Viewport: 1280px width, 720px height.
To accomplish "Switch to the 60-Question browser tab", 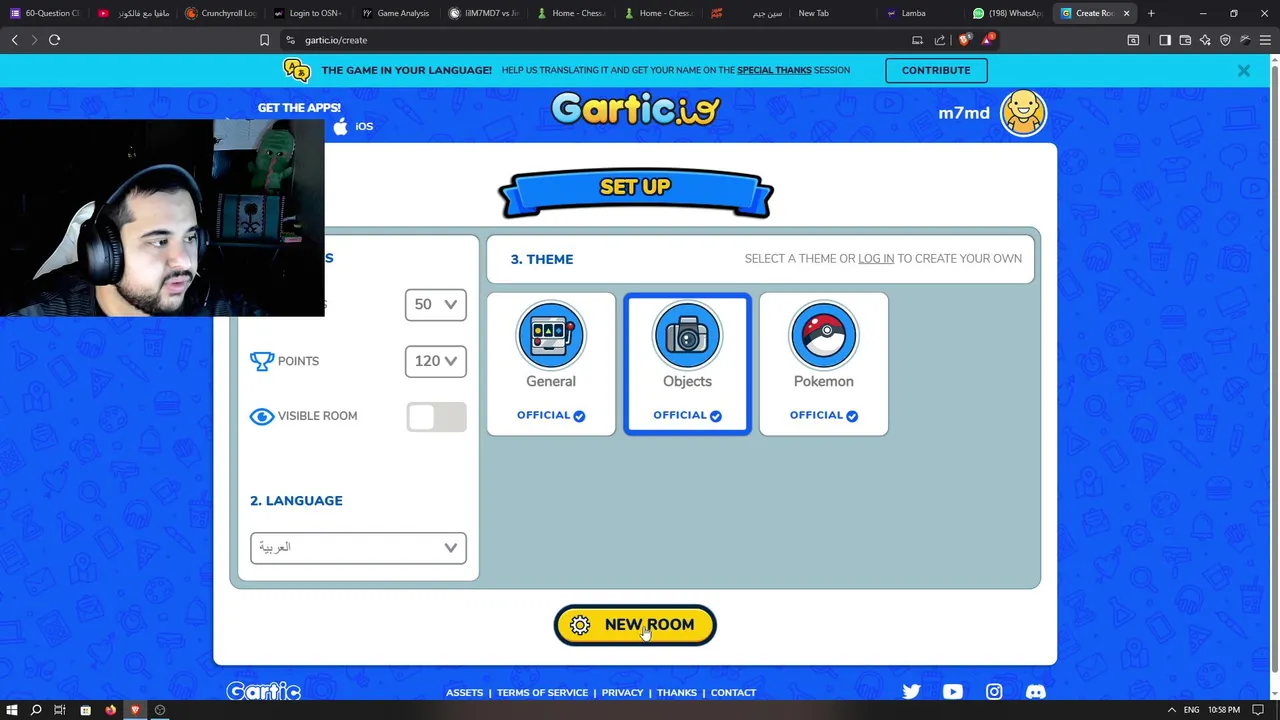I will [44, 13].
